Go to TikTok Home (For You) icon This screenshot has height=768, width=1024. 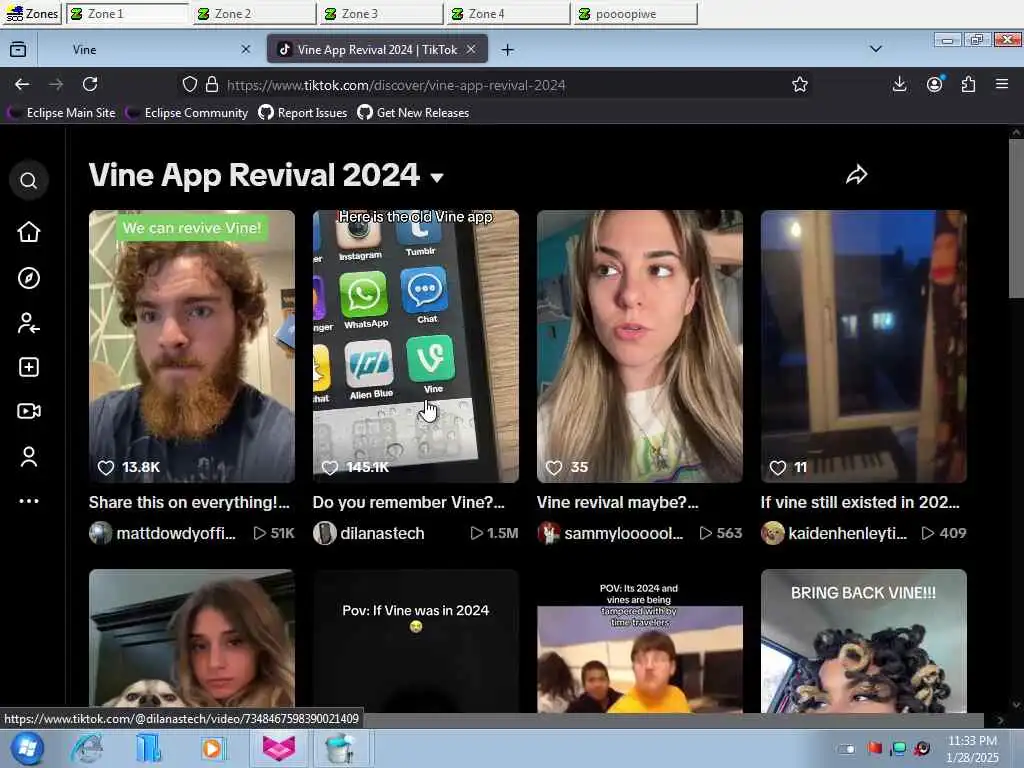29,232
